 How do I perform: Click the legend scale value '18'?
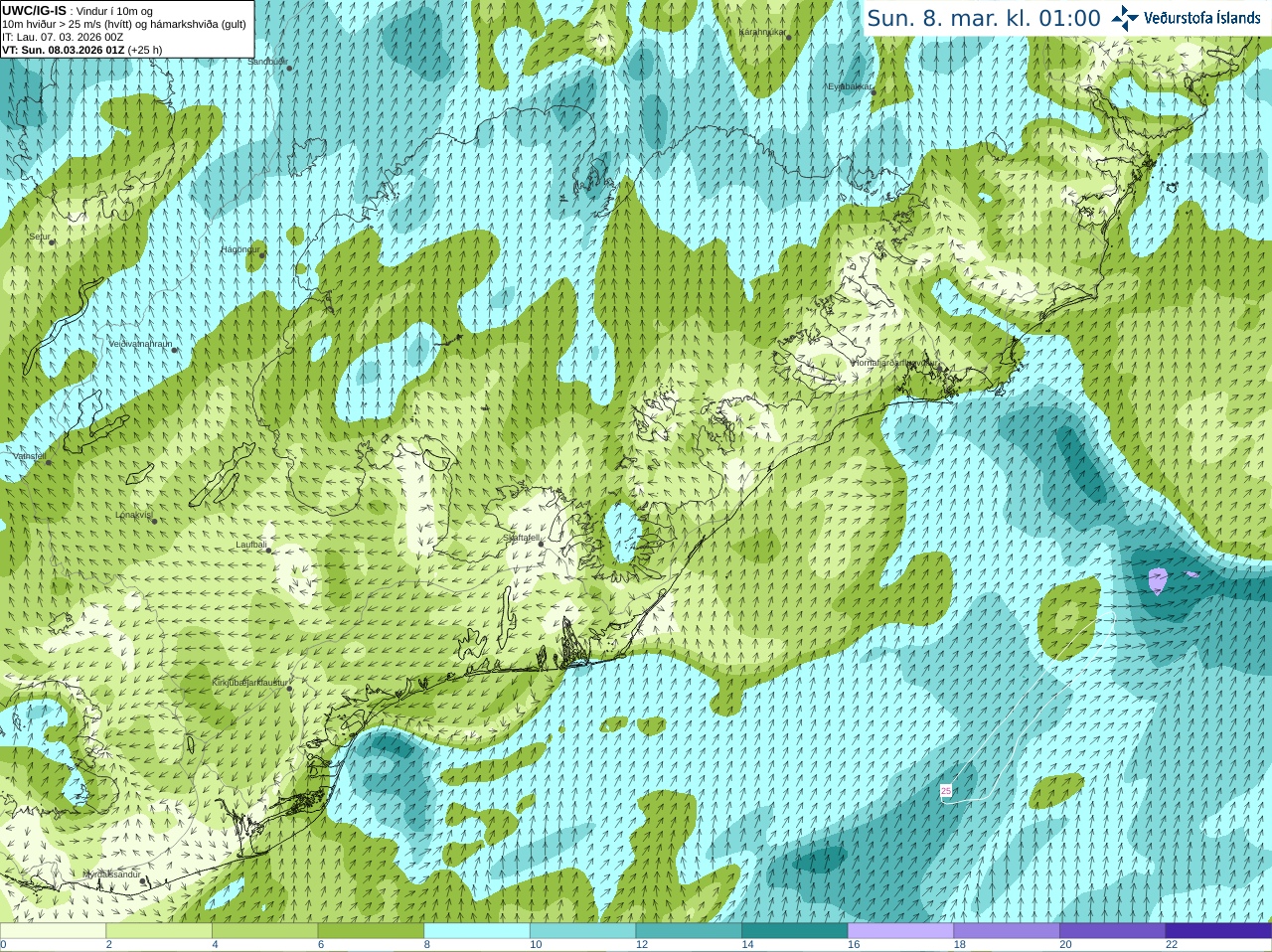(x=960, y=945)
